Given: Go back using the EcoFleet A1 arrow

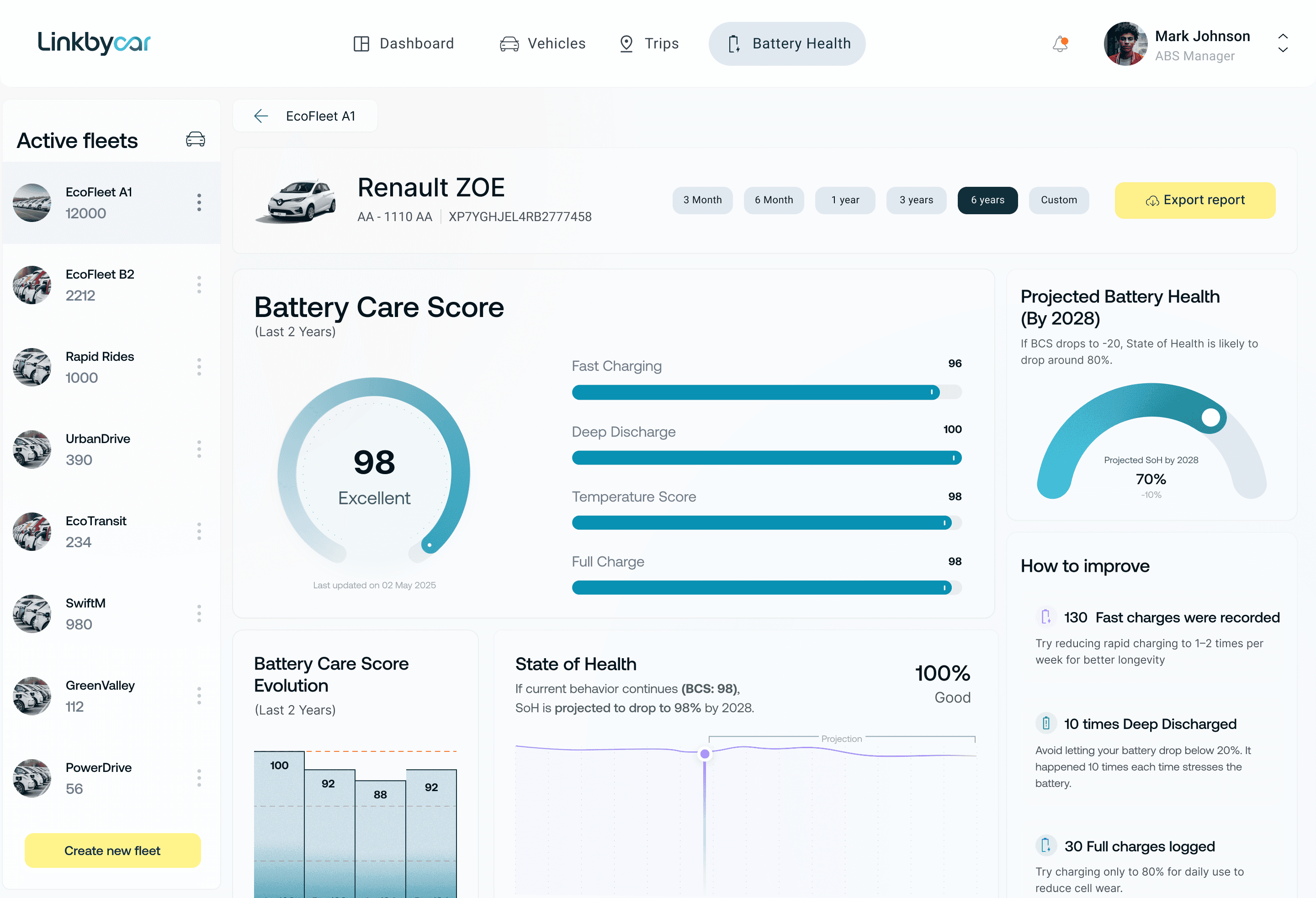Looking at the screenshot, I should pos(261,116).
